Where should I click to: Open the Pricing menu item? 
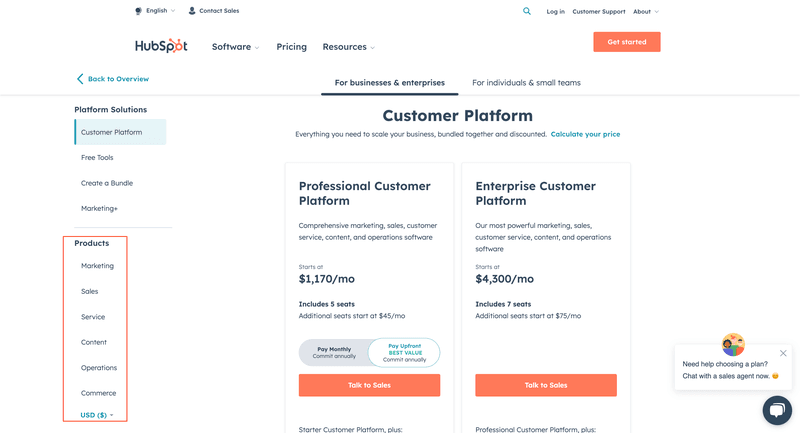point(291,47)
